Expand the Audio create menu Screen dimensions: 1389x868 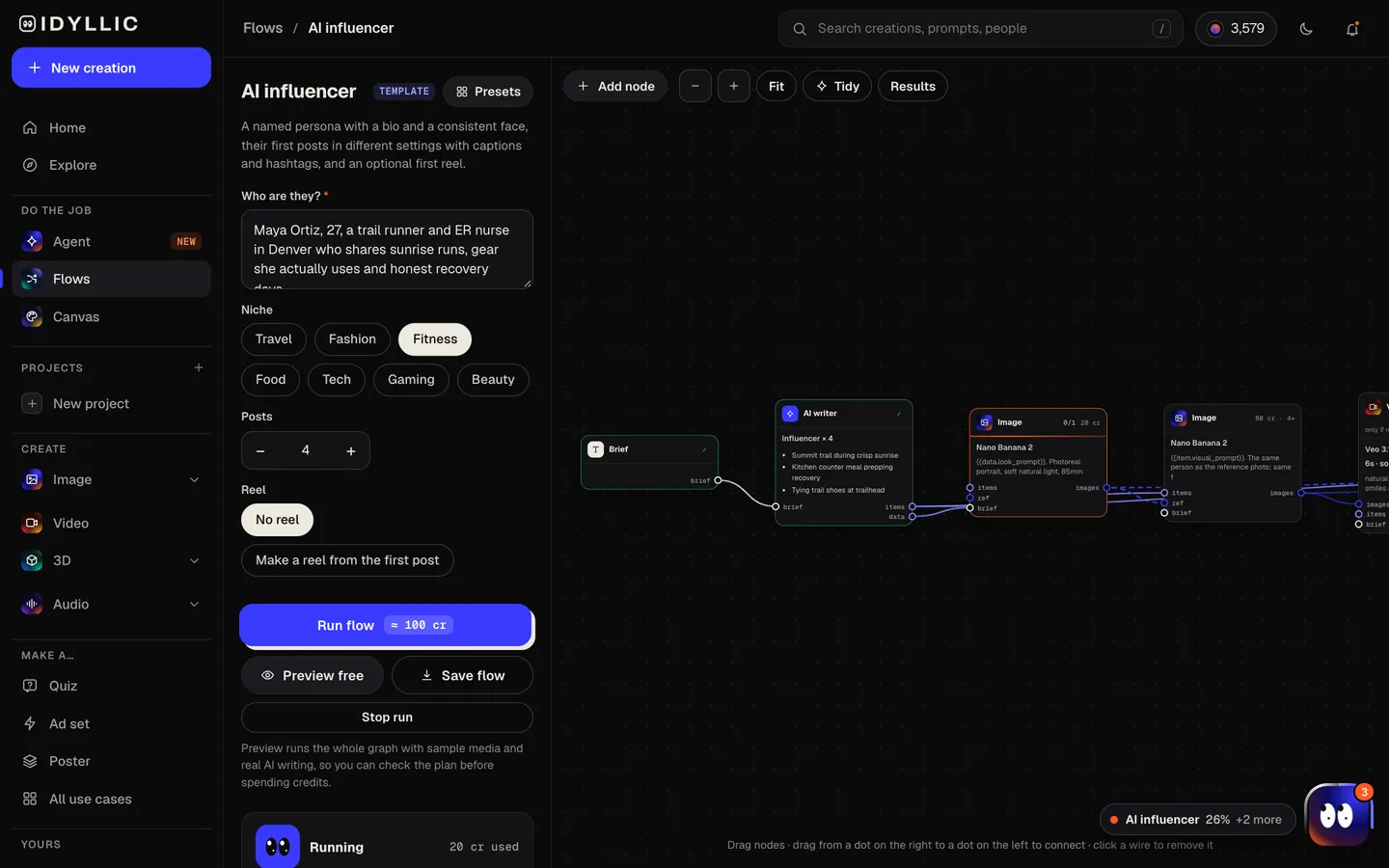point(194,604)
